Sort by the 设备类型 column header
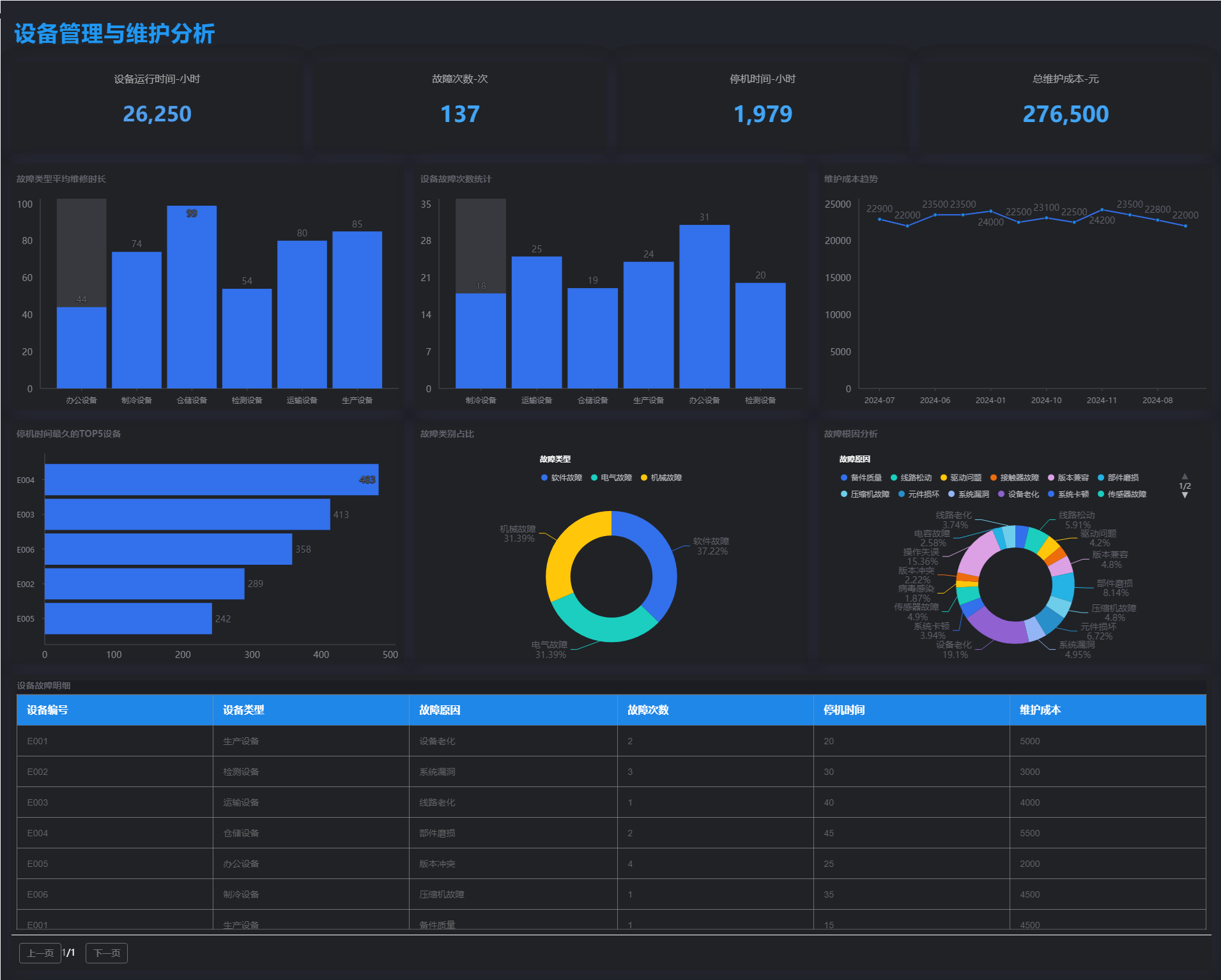This screenshot has width=1221, height=980. 311,710
